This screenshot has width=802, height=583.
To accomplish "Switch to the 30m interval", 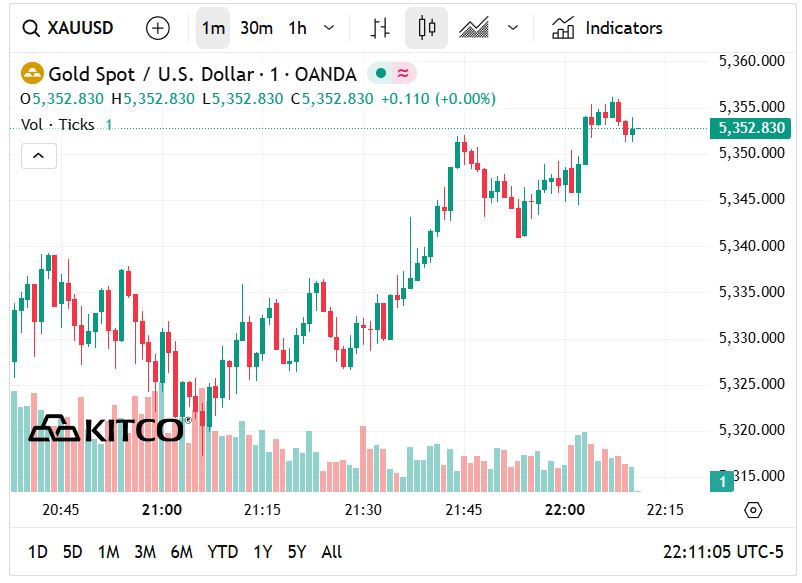I will click(256, 28).
